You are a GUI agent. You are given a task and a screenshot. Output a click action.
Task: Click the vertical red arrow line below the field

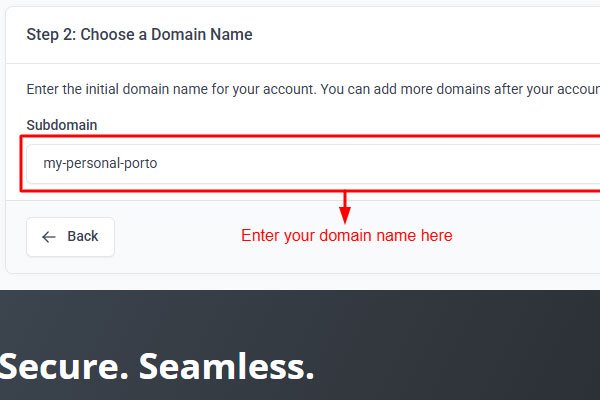(346, 200)
